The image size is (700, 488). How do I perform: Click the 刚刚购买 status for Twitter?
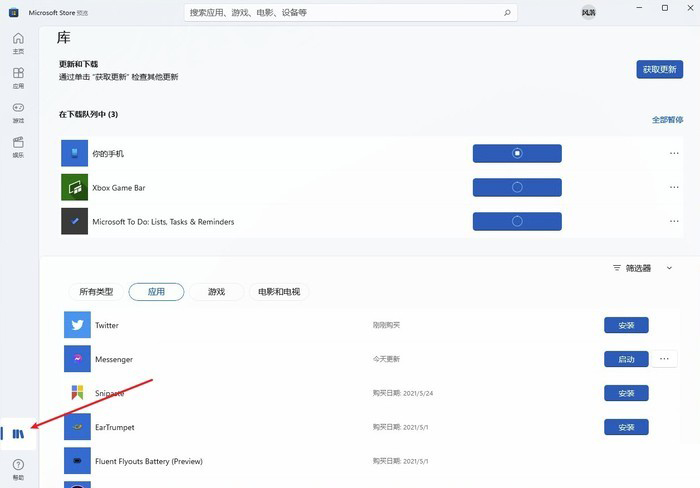[386, 325]
